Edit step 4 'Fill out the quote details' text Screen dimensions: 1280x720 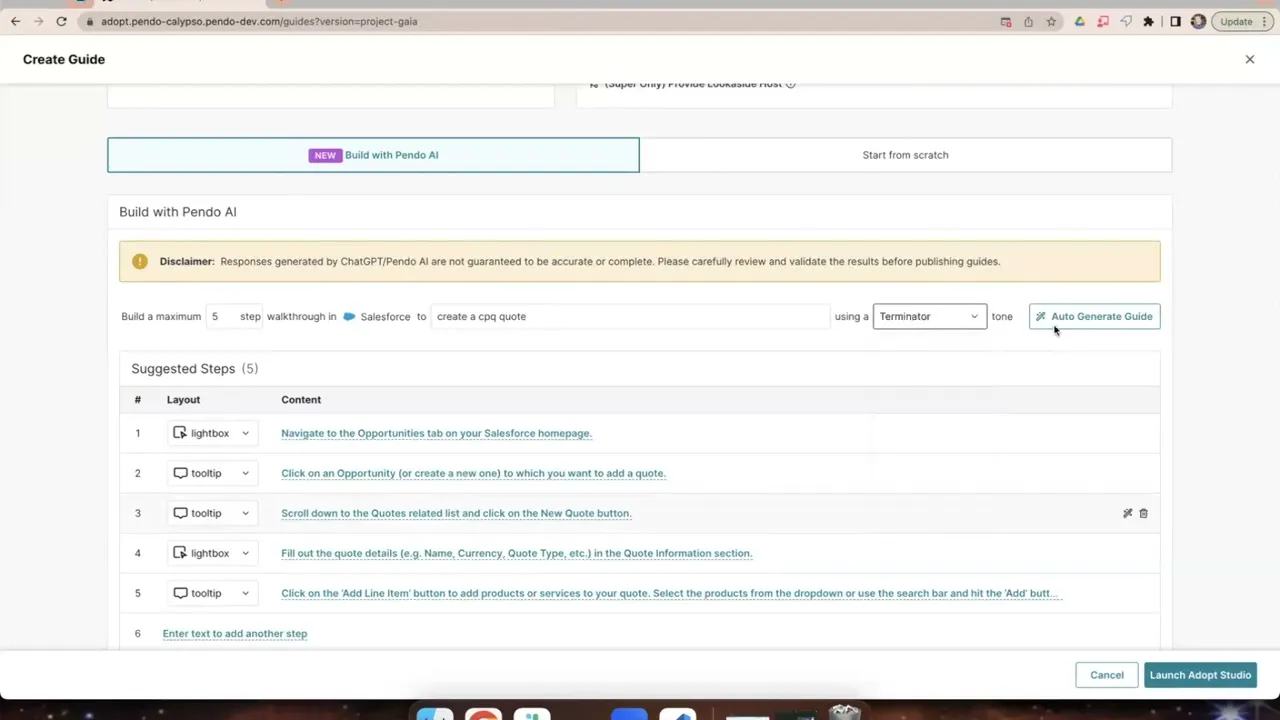pos(516,553)
